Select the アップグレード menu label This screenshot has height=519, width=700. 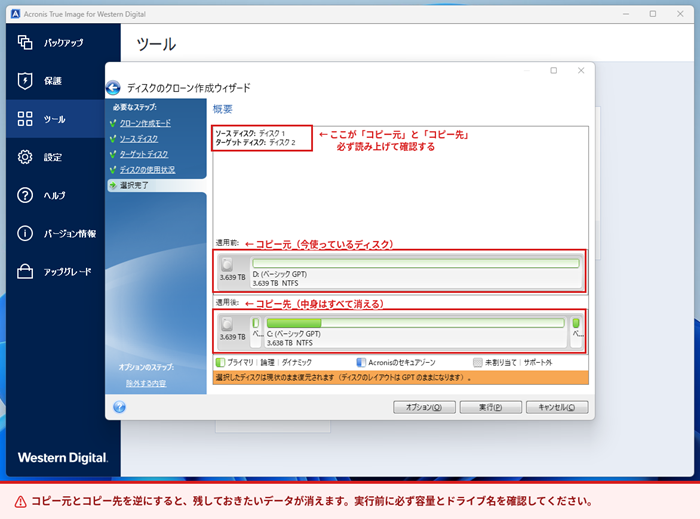[x=67, y=272]
